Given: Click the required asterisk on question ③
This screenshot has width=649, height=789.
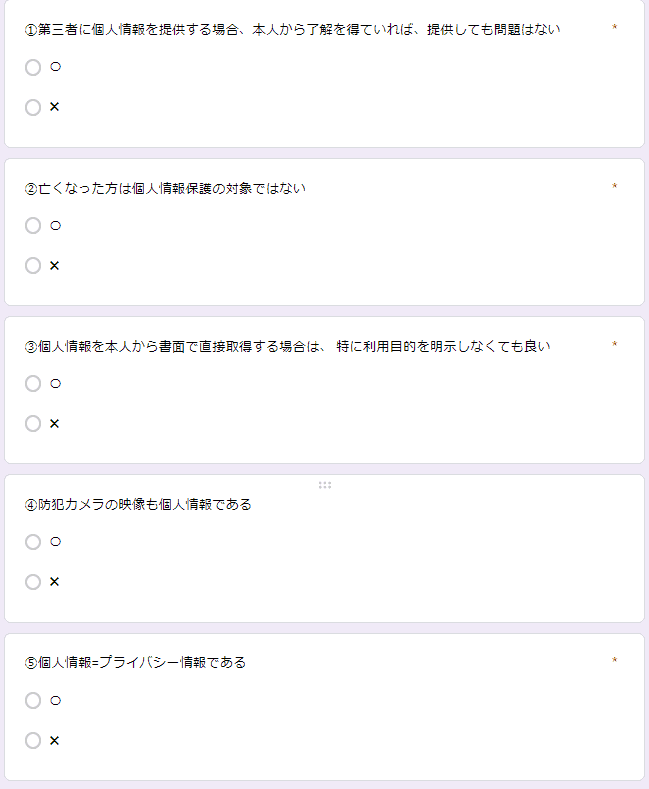Looking at the screenshot, I should pos(614,346).
